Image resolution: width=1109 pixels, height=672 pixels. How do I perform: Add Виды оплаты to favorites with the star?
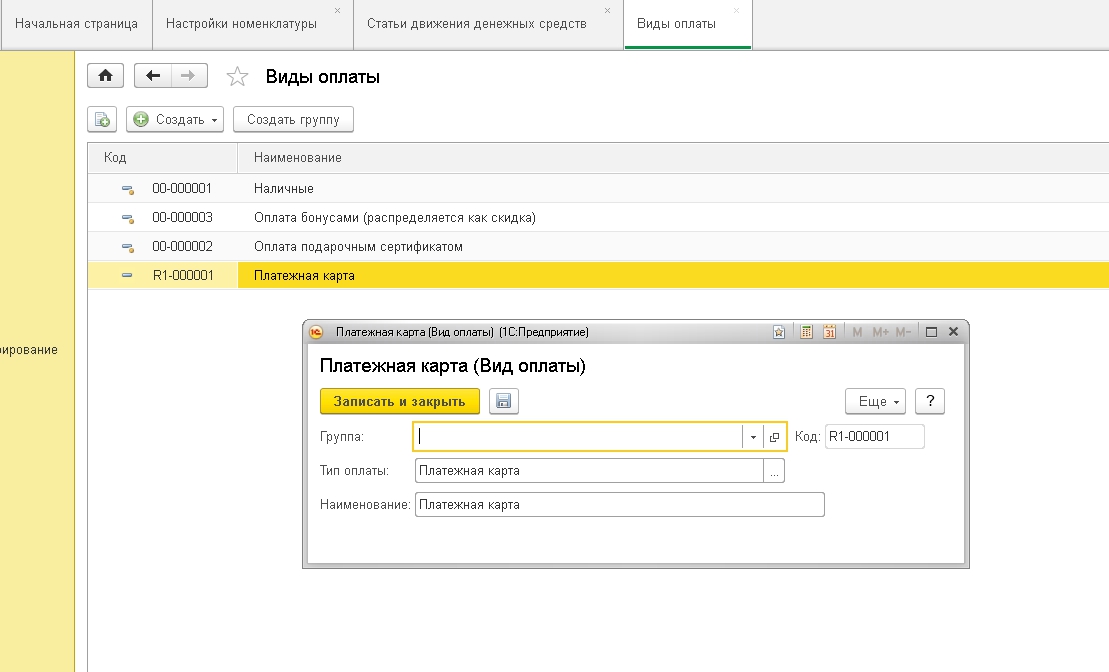point(237,77)
